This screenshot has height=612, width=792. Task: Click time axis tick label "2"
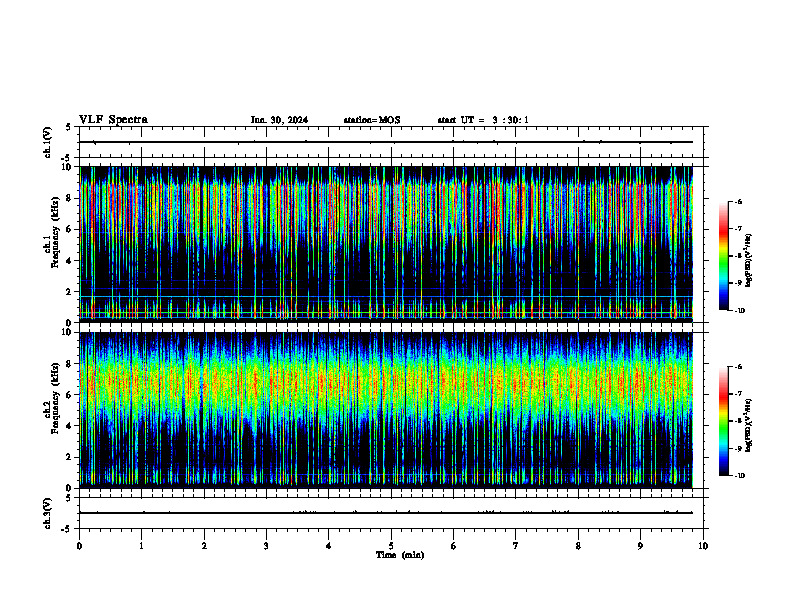click(x=204, y=546)
